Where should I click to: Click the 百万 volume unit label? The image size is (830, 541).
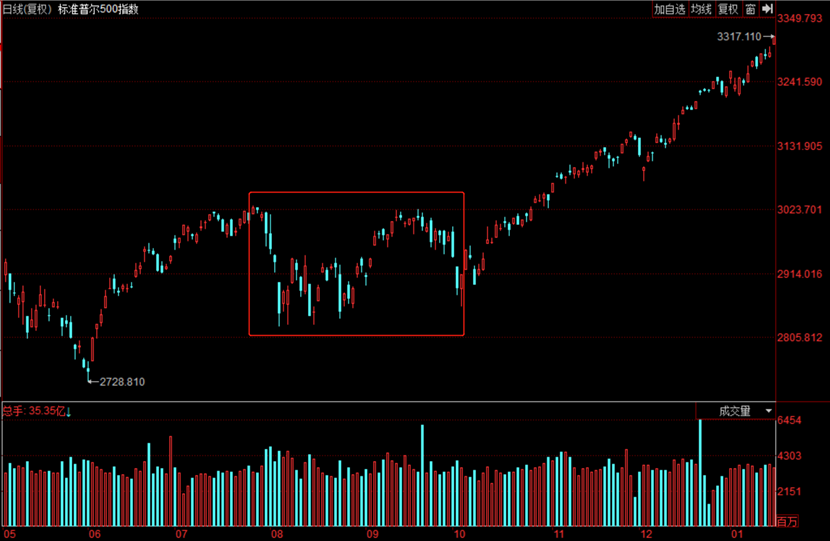787,521
